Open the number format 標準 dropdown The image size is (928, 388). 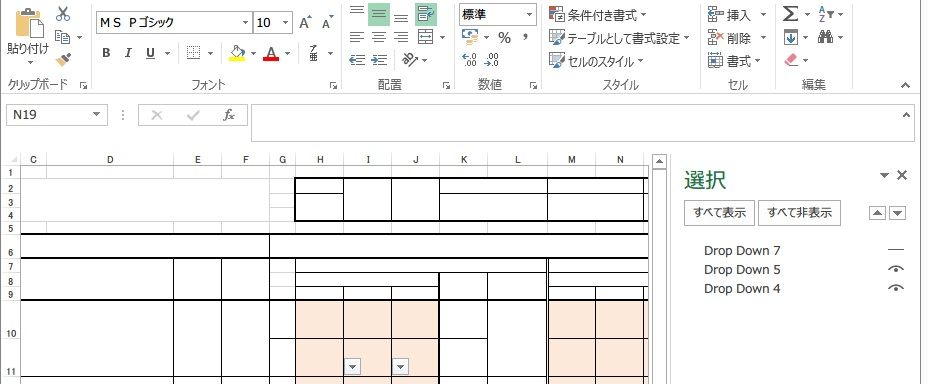click(x=529, y=15)
